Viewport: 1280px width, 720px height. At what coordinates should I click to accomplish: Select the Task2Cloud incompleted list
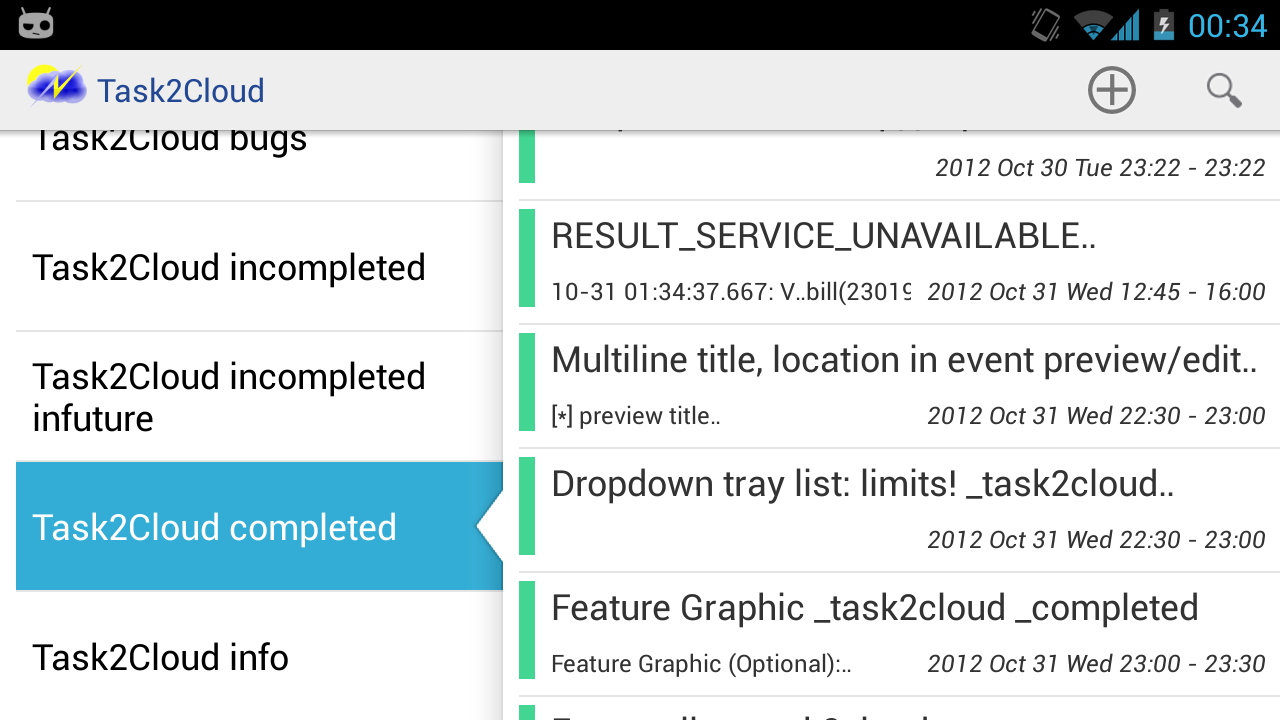(x=259, y=267)
